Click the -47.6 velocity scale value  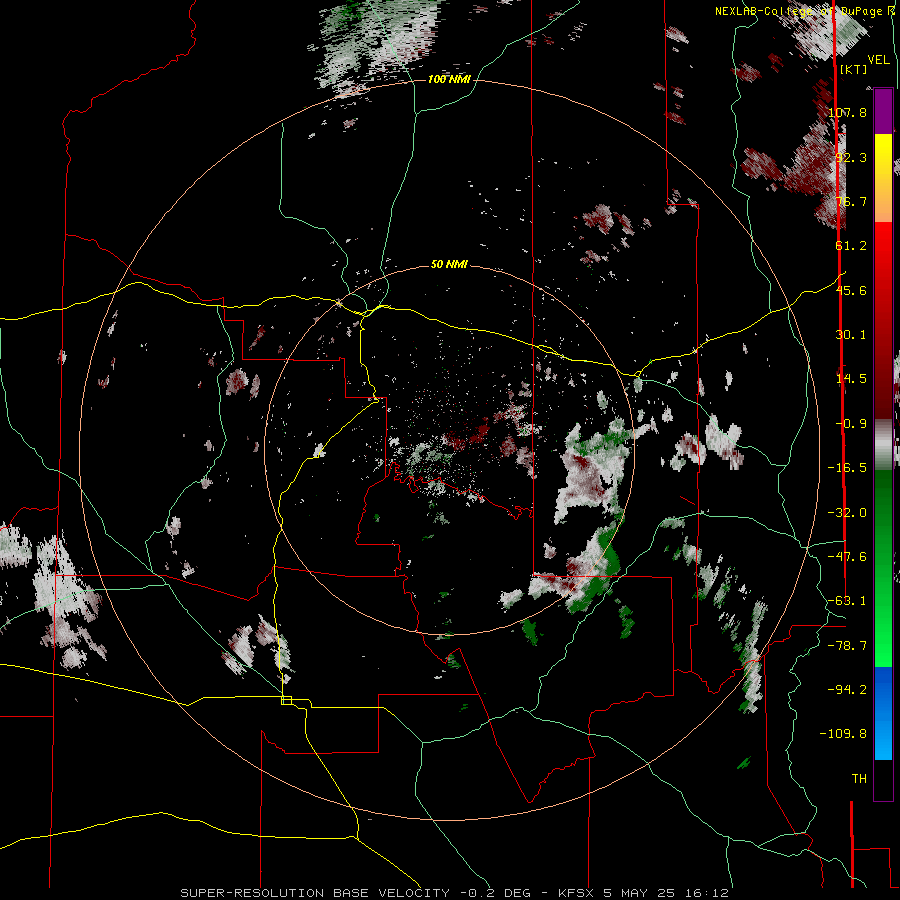[847, 557]
